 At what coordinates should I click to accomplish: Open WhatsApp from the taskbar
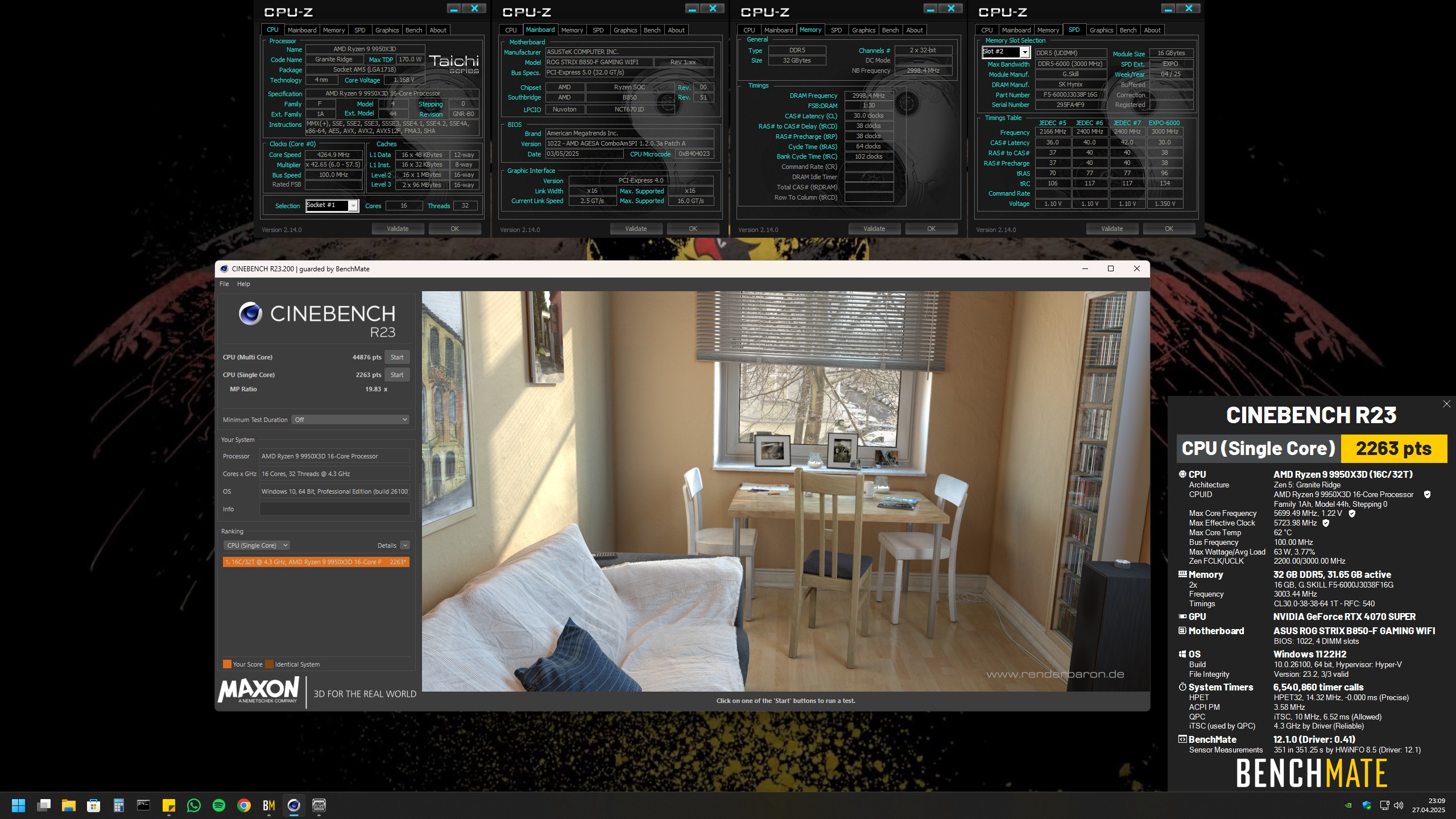coord(193,805)
